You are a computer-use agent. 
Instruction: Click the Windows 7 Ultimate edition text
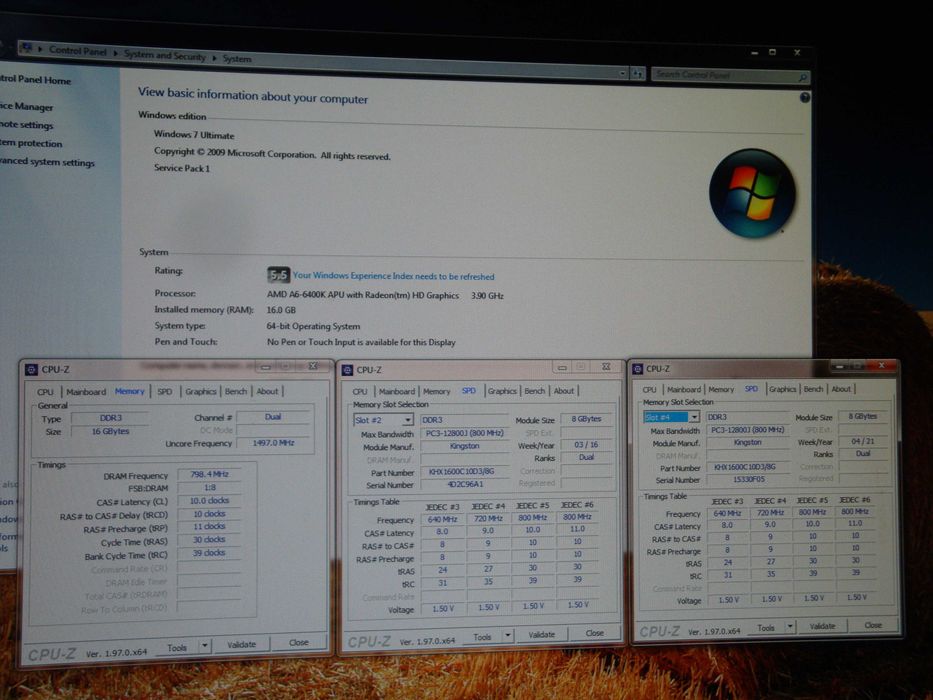click(x=194, y=135)
